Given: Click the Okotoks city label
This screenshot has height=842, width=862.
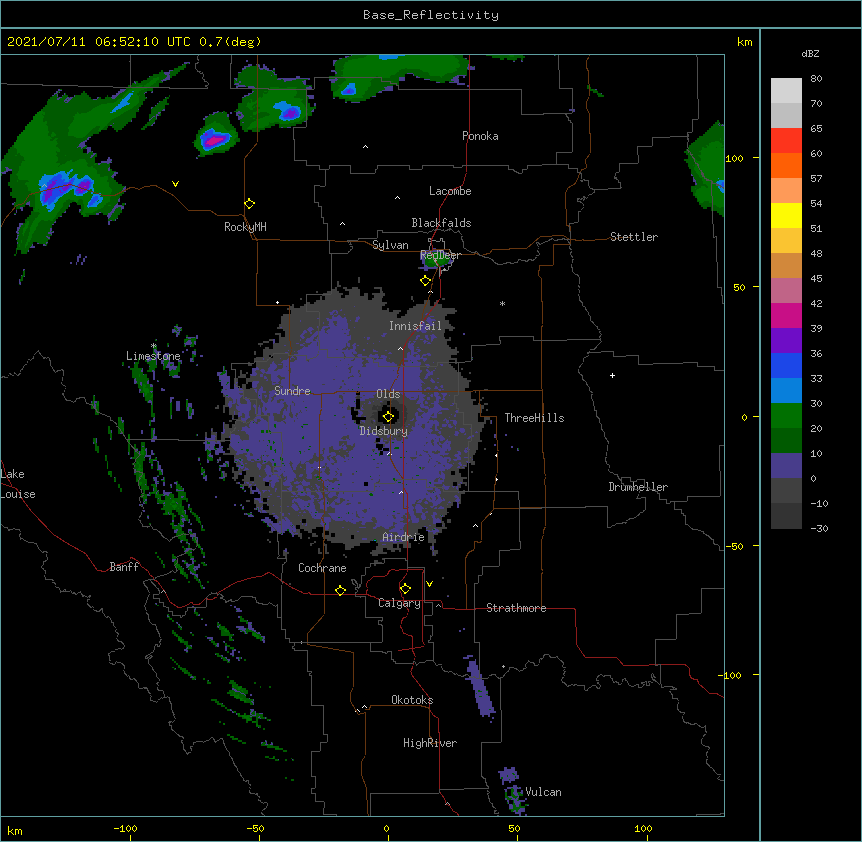Looking at the screenshot, I should click(x=412, y=700).
